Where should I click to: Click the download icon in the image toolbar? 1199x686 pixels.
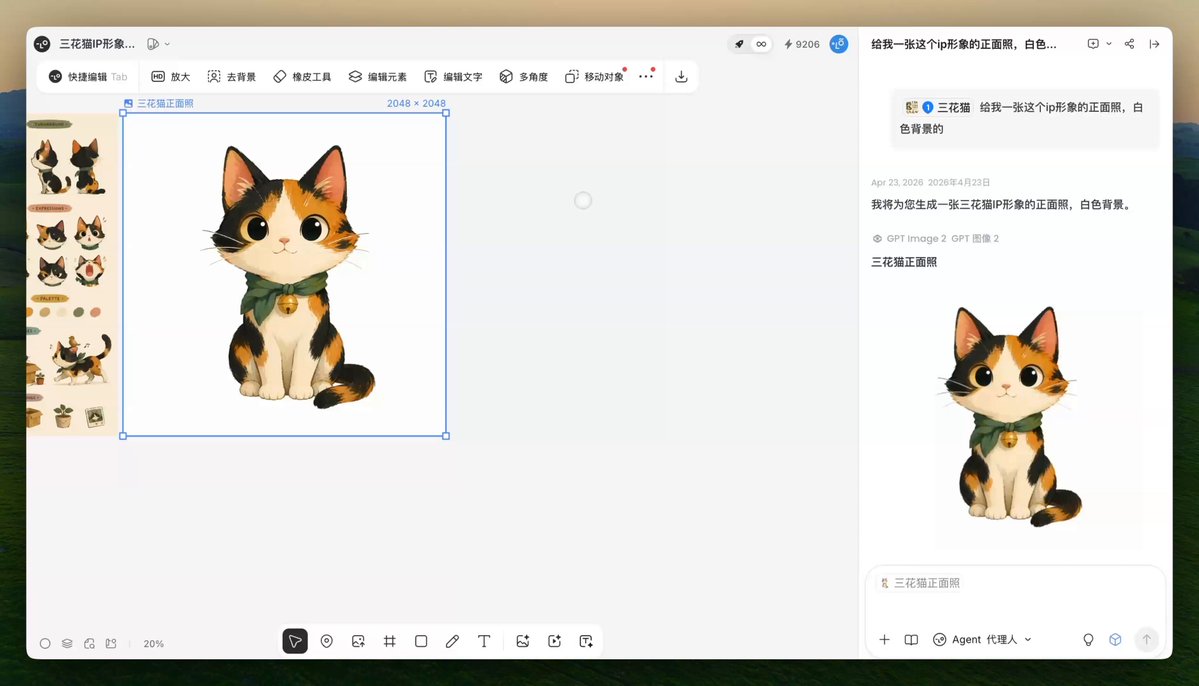pos(681,76)
